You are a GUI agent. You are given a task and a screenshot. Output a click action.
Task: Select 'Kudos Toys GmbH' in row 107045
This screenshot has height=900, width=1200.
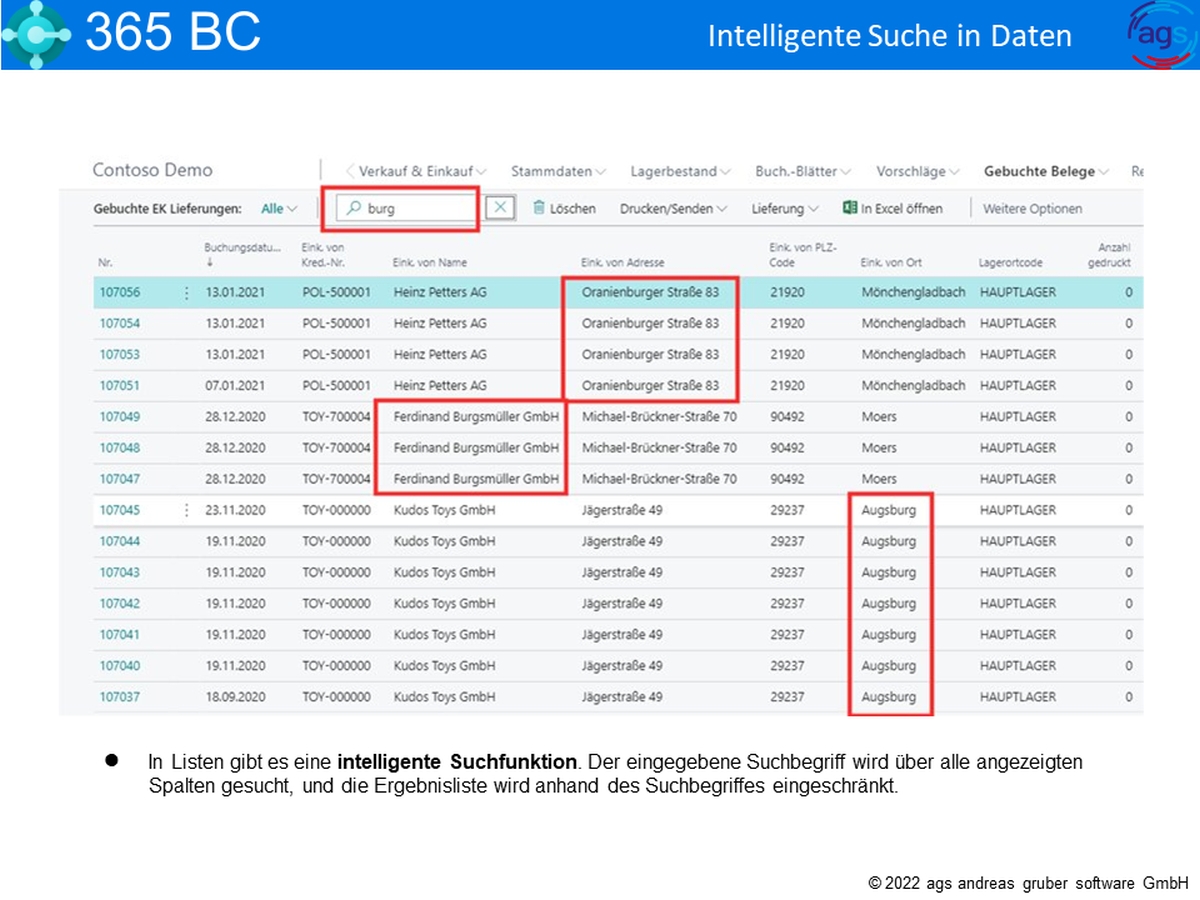pos(444,510)
